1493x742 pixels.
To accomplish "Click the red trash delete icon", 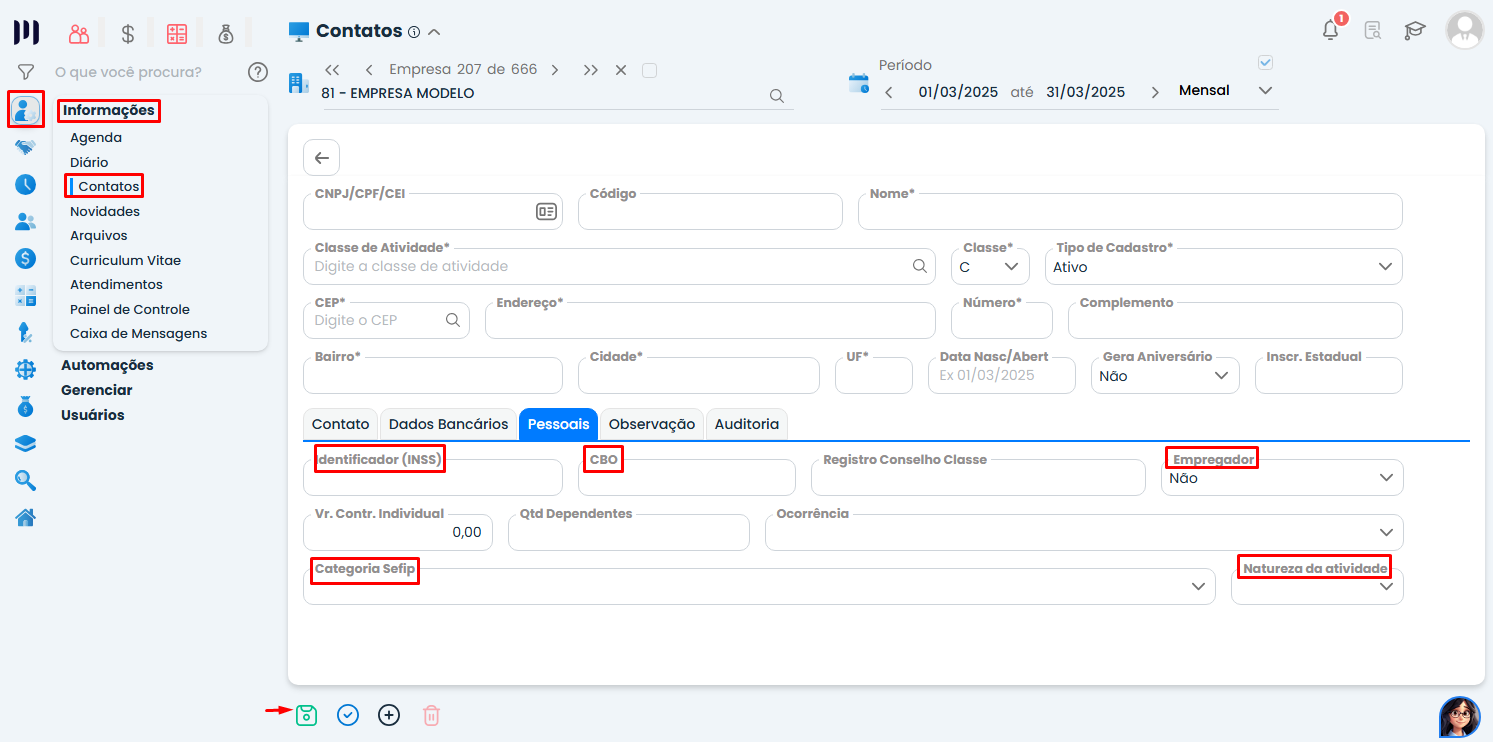I will click(431, 715).
